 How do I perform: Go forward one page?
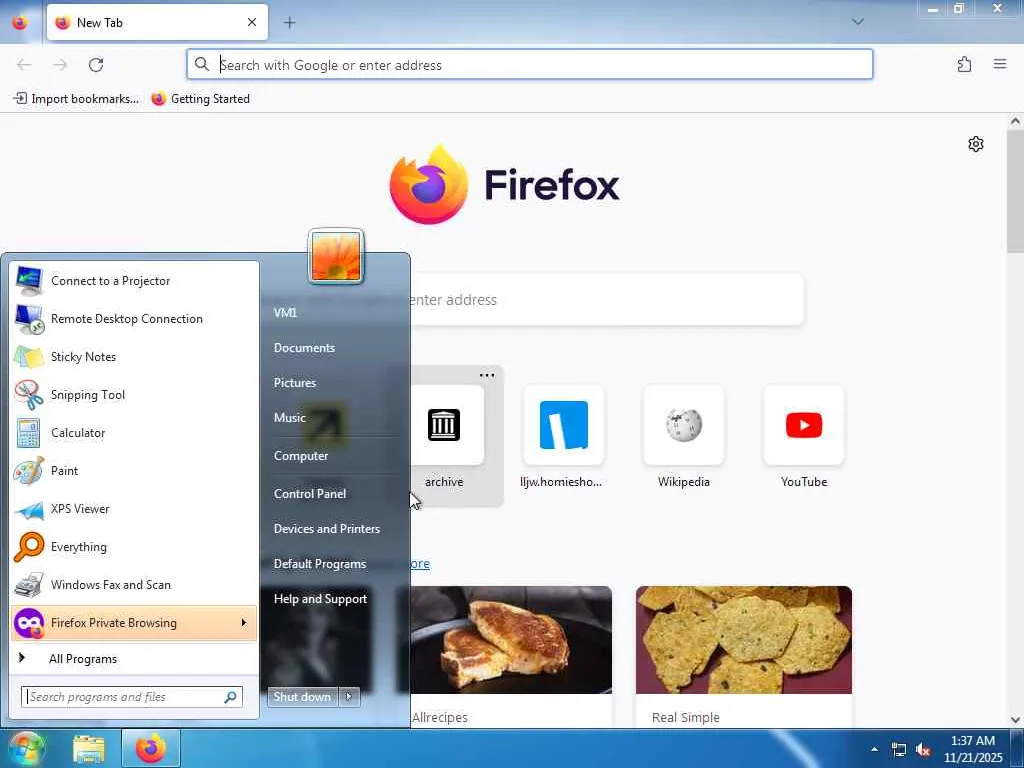click(60, 65)
